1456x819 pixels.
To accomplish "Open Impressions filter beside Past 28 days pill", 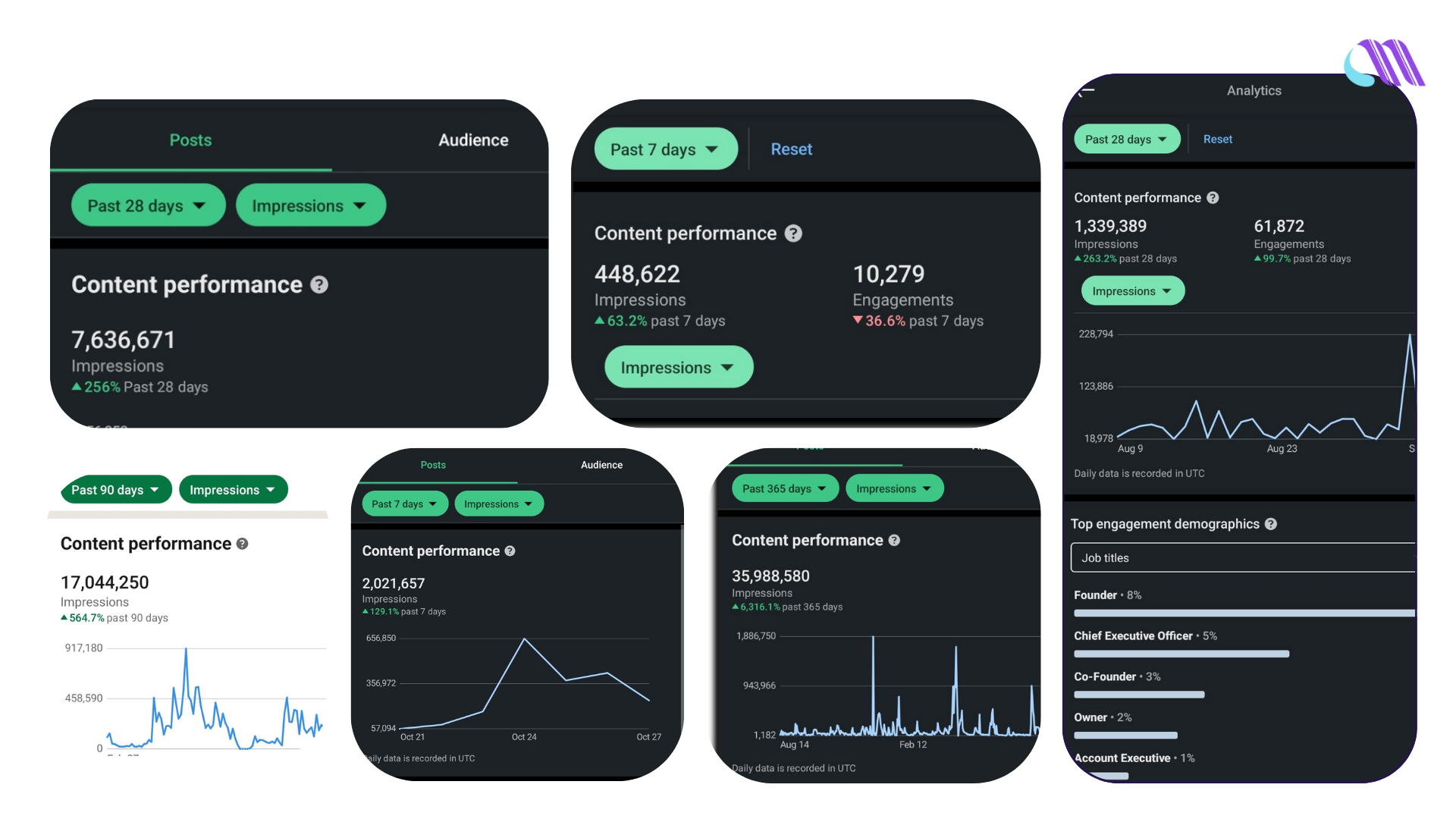I will [310, 206].
